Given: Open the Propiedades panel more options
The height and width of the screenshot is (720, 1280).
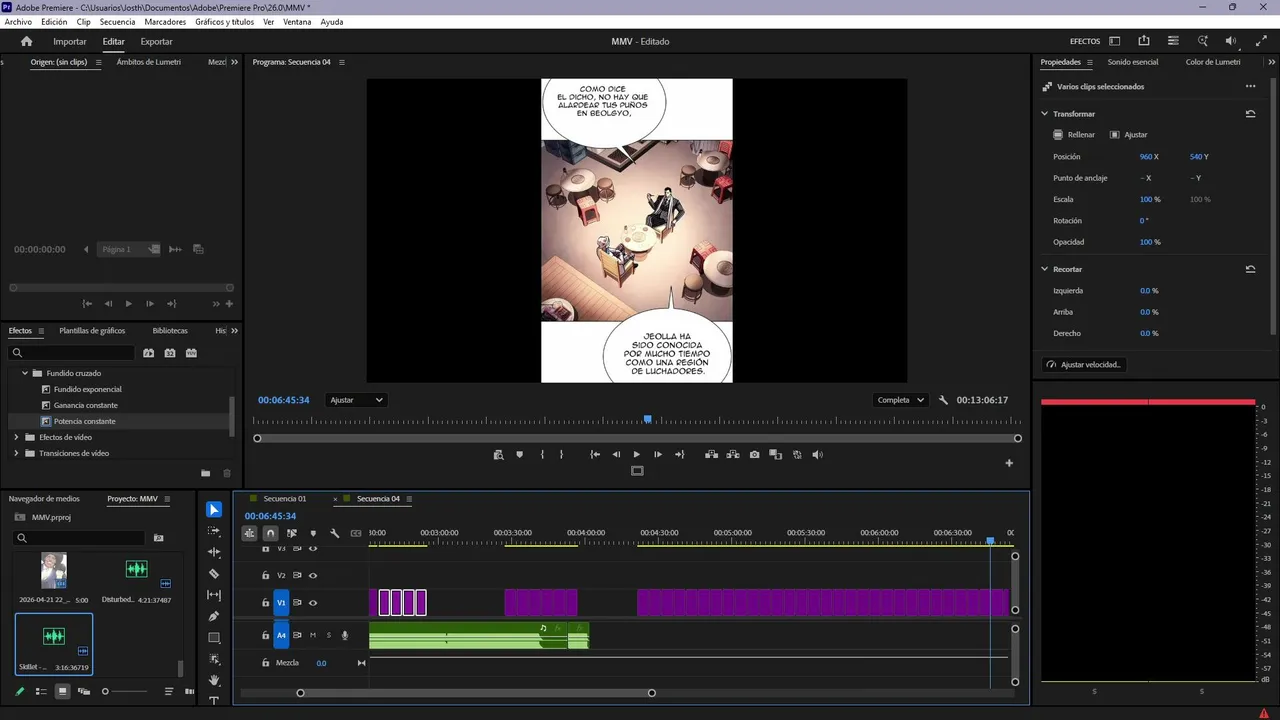Looking at the screenshot, I should tap(1250, 86).
